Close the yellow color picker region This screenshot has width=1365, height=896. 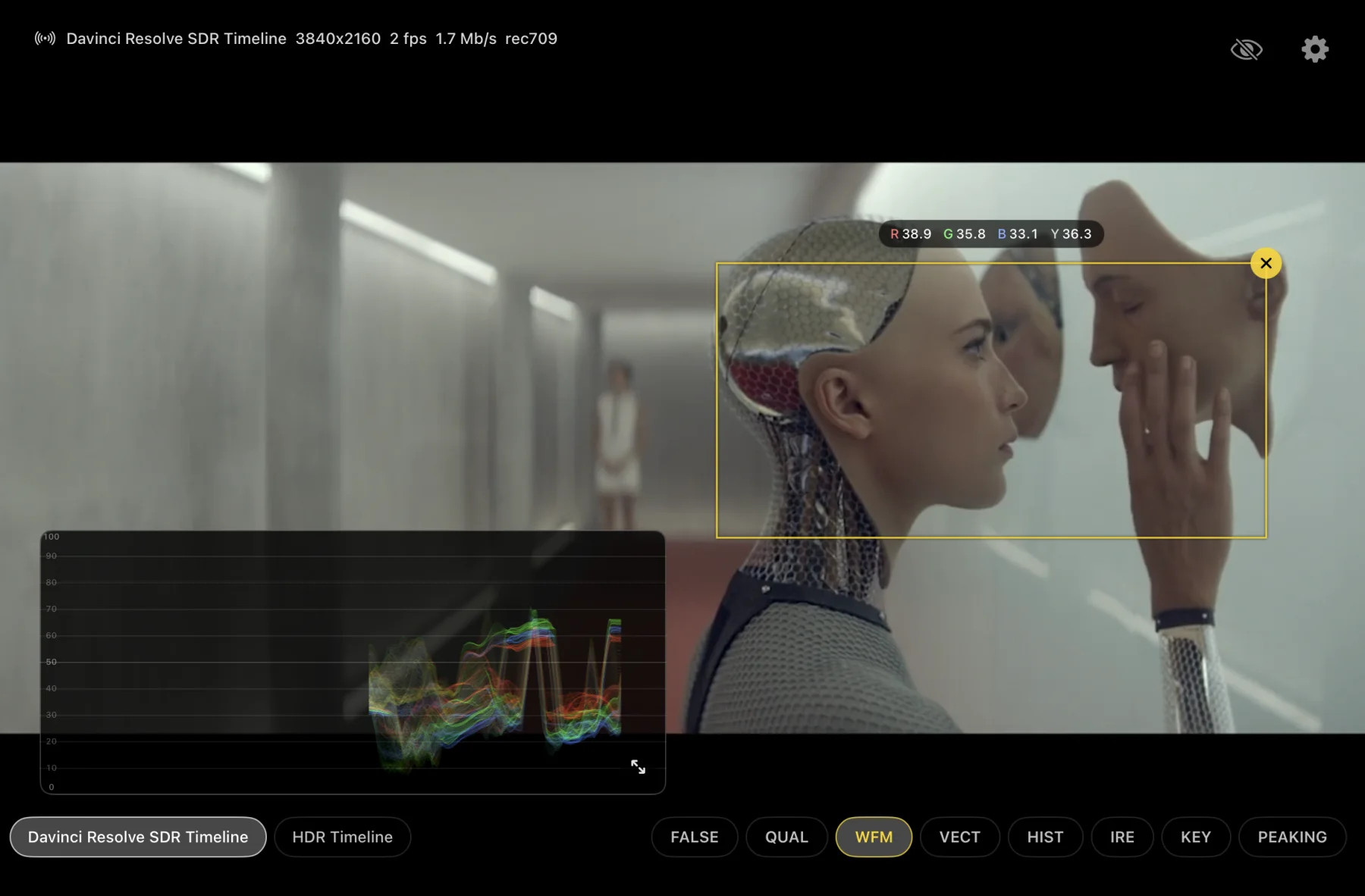coord(1266,263)
